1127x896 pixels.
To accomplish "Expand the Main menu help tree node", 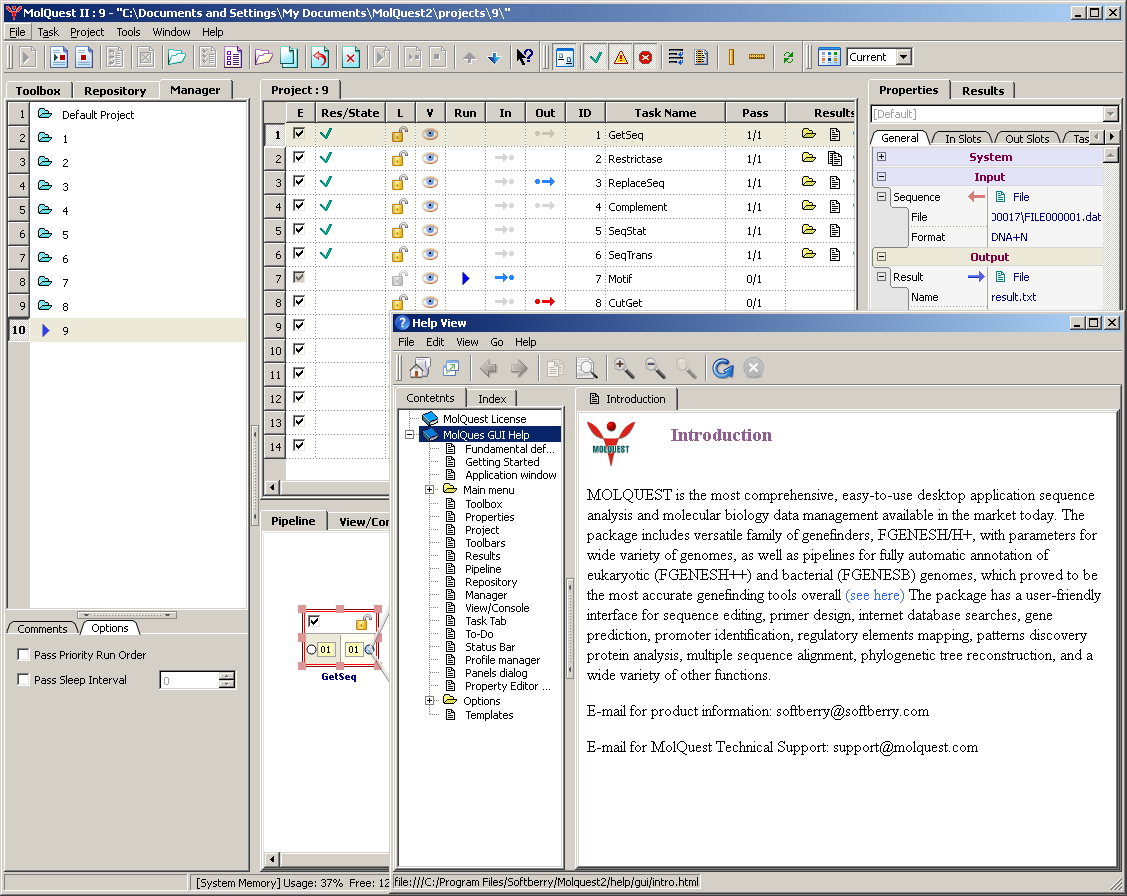I will 429,490.
